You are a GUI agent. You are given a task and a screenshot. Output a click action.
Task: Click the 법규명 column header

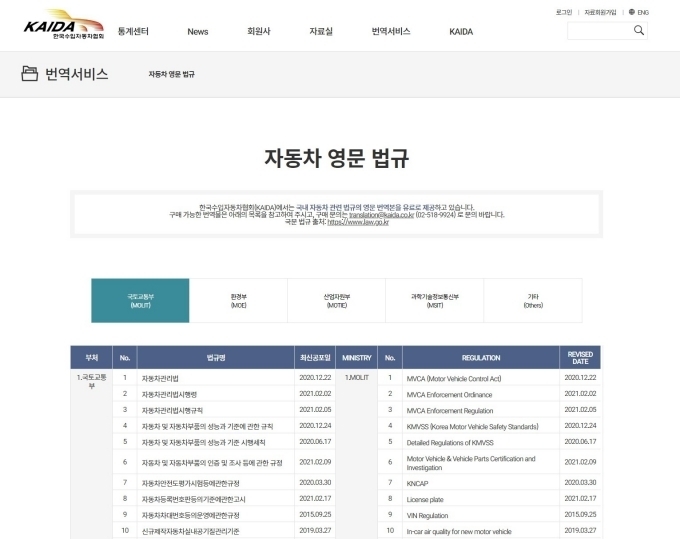(x=216, y=358)
